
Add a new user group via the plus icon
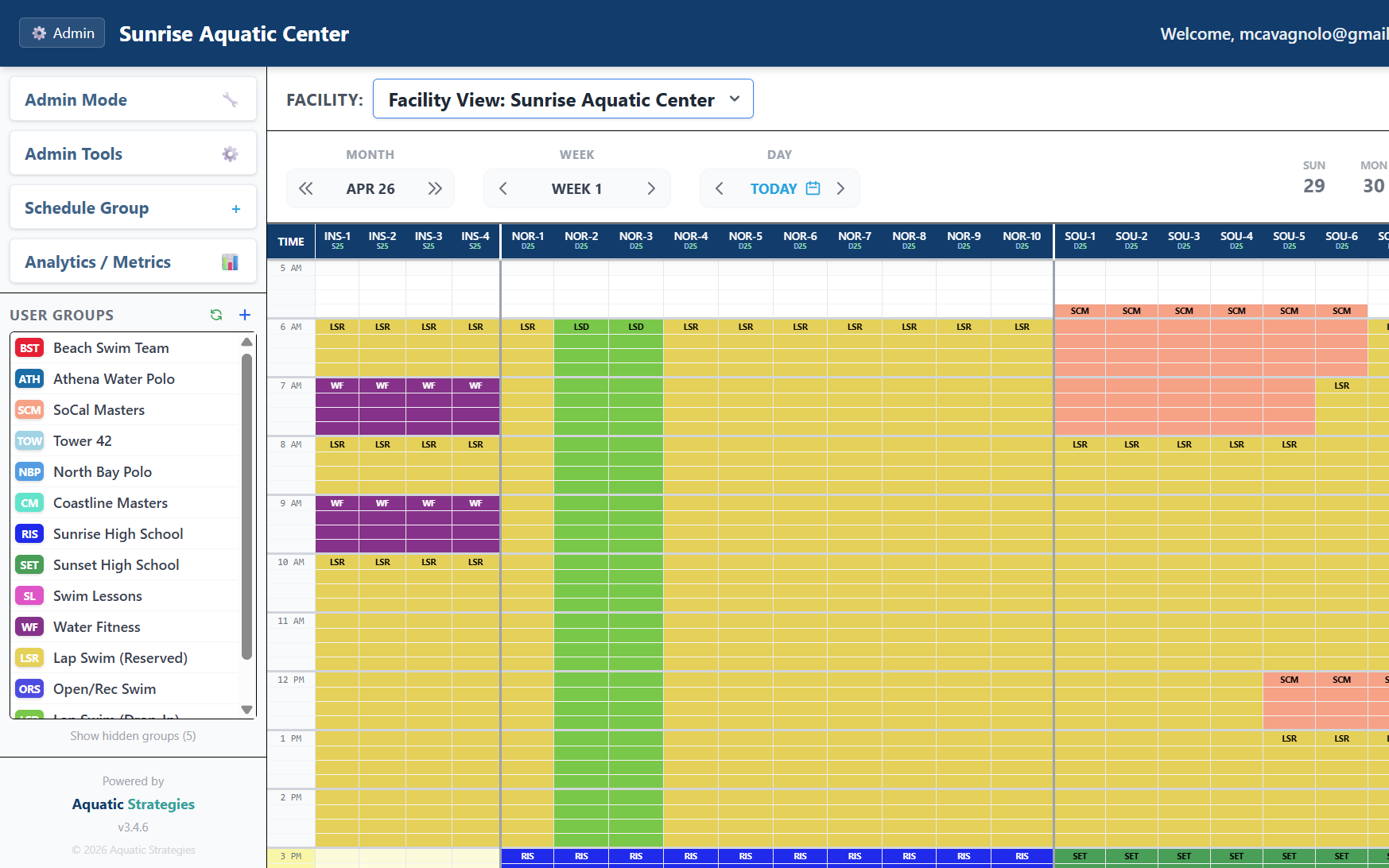click(x=245, y=315)
